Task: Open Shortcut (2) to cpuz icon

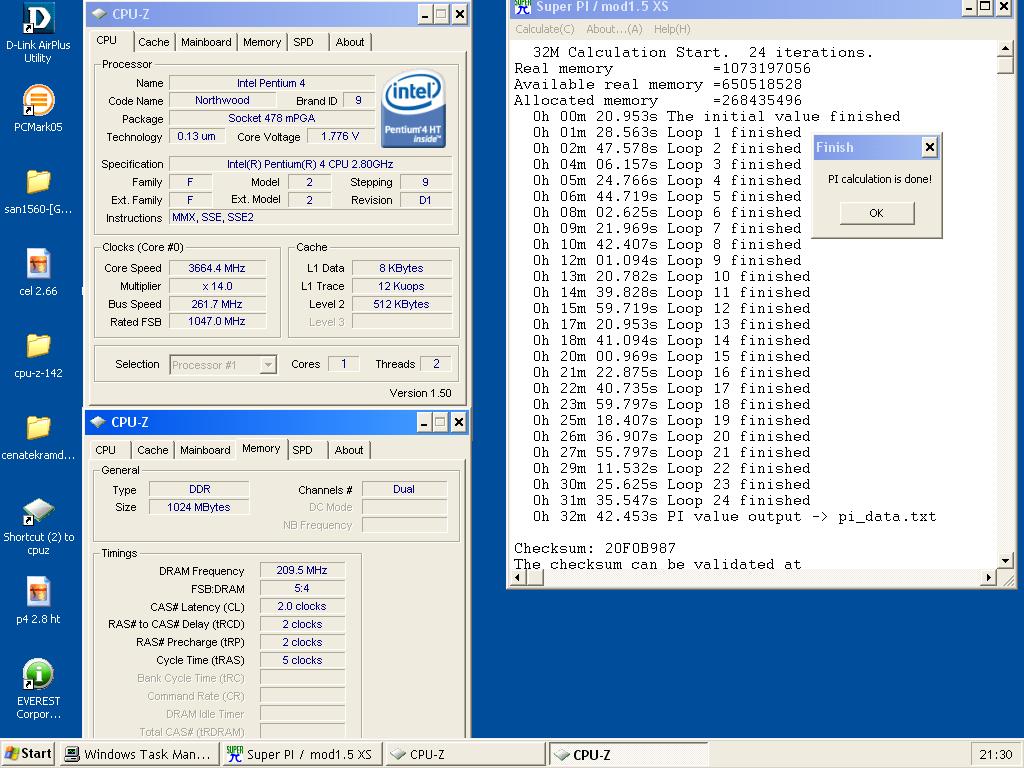Action: pyautogui.click(x=38, y=526)
